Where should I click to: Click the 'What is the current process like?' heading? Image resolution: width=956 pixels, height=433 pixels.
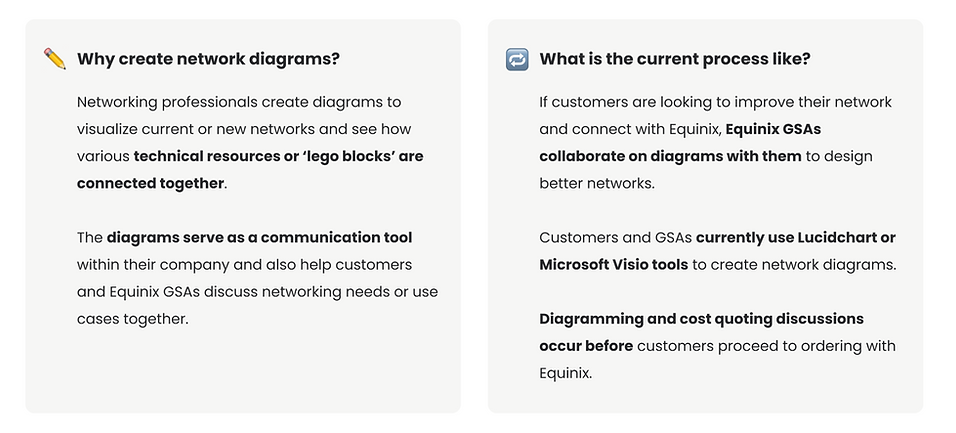click(675, 59)
